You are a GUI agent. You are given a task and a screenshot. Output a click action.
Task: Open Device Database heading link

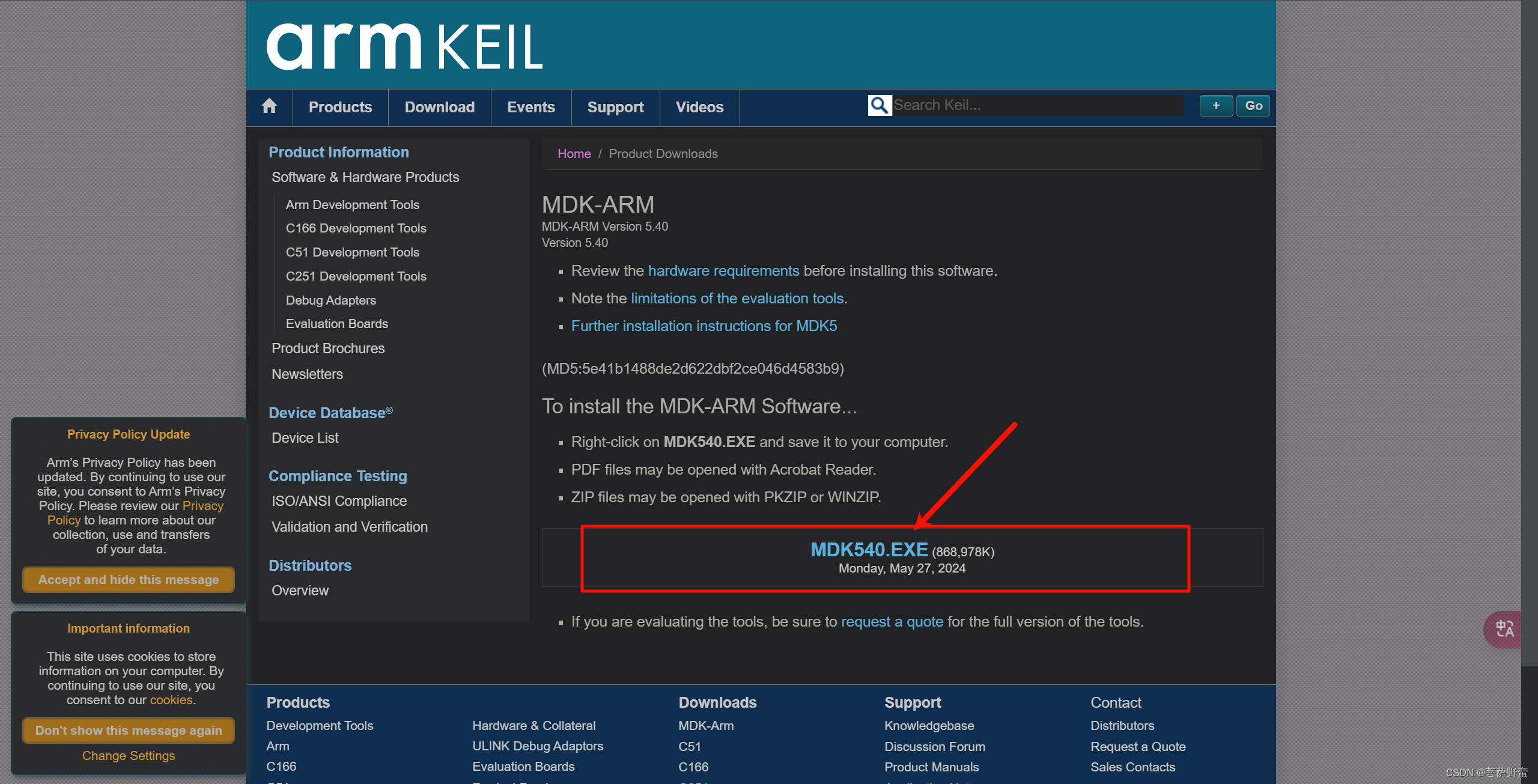coord(330,413)
